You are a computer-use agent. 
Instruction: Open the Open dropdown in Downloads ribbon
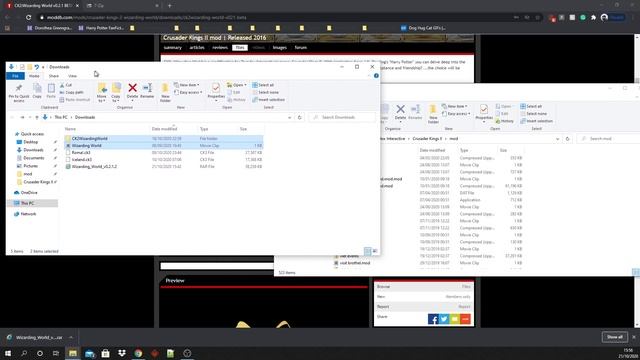coord(237,85)
